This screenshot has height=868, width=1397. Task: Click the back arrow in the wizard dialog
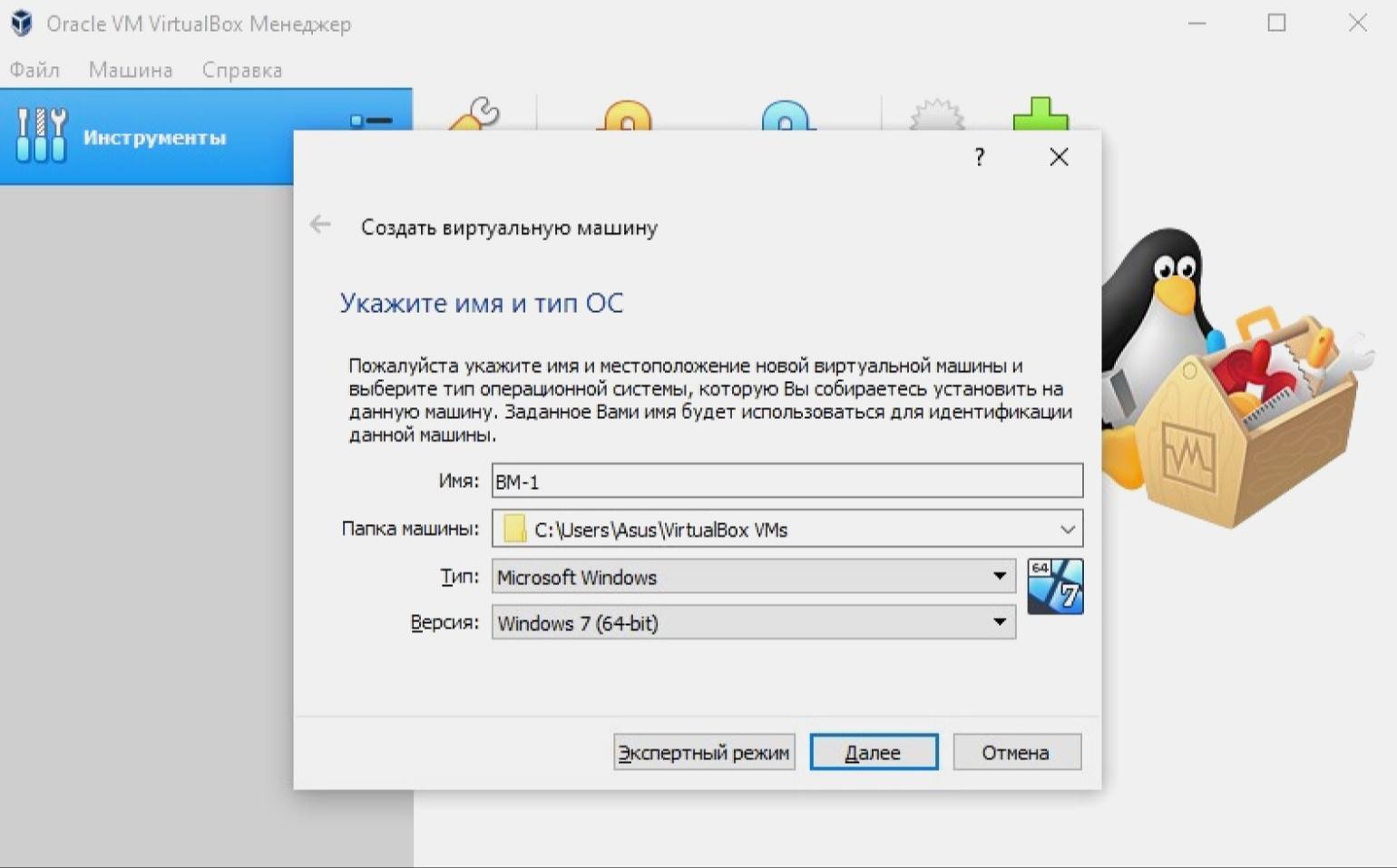pyautogui.click(x=320, y=224)
